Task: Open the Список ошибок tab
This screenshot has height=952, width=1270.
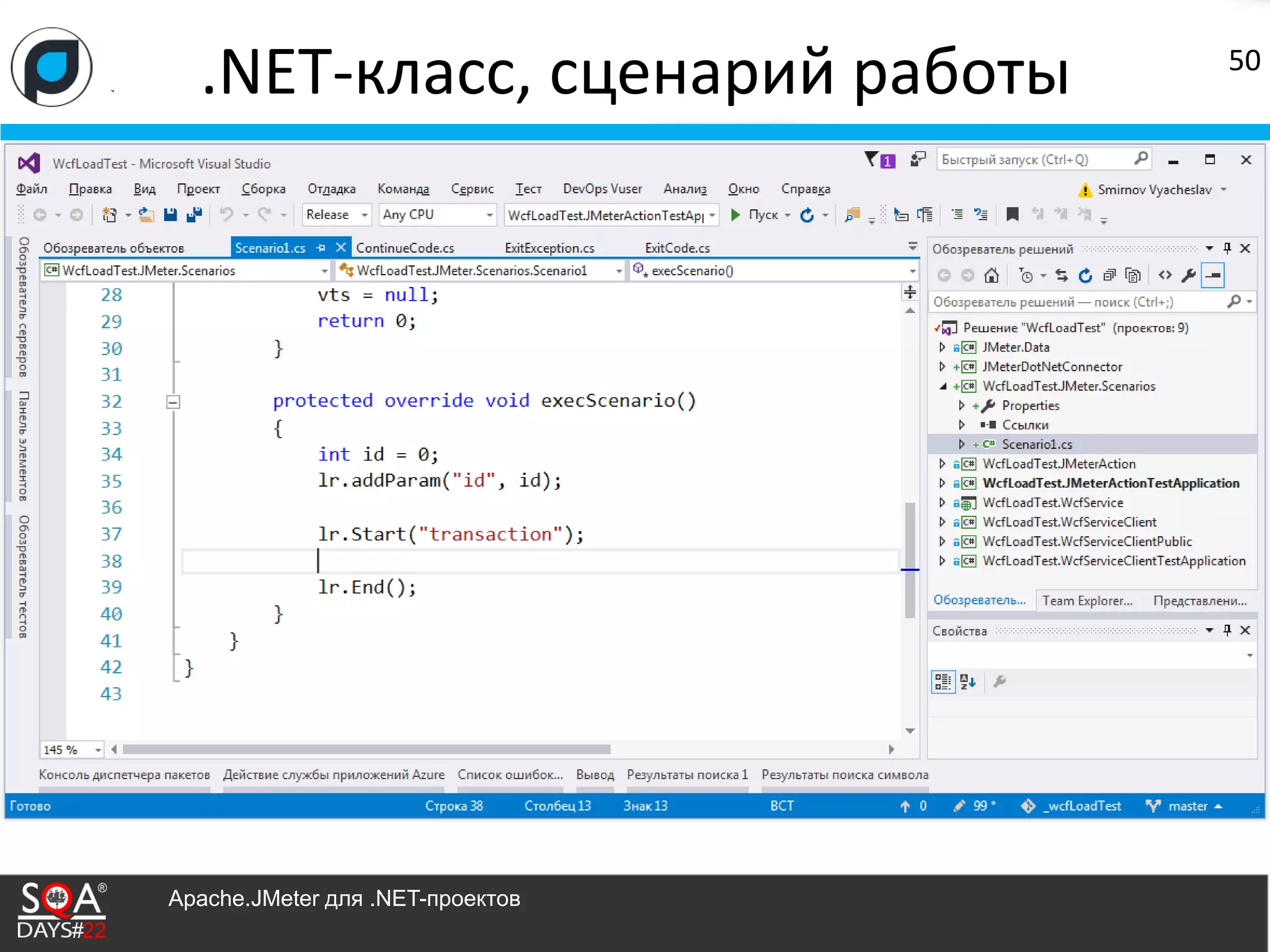Action: pos(510,775)
